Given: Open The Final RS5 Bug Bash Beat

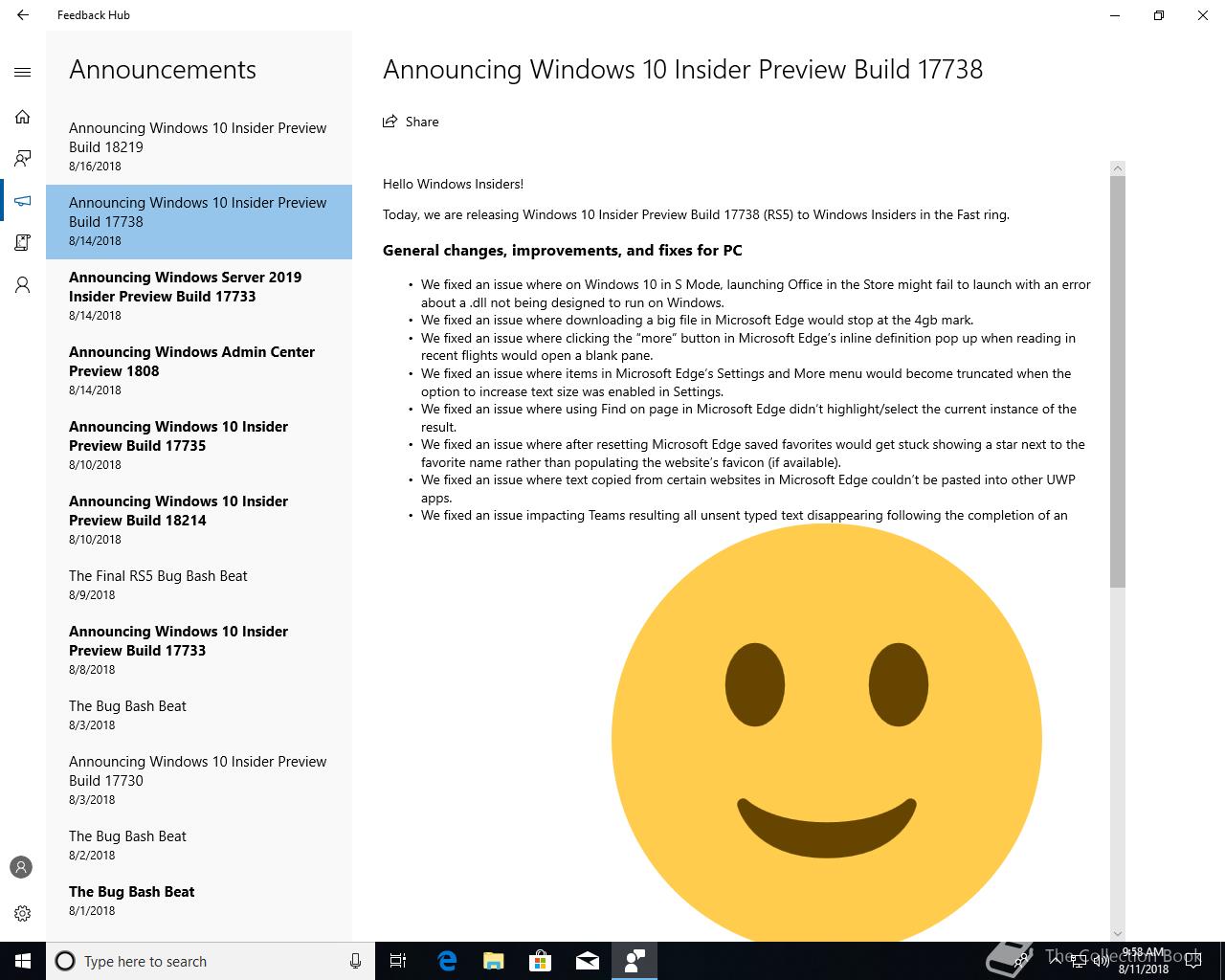Looking at the screenshot, I should [199, 585].
